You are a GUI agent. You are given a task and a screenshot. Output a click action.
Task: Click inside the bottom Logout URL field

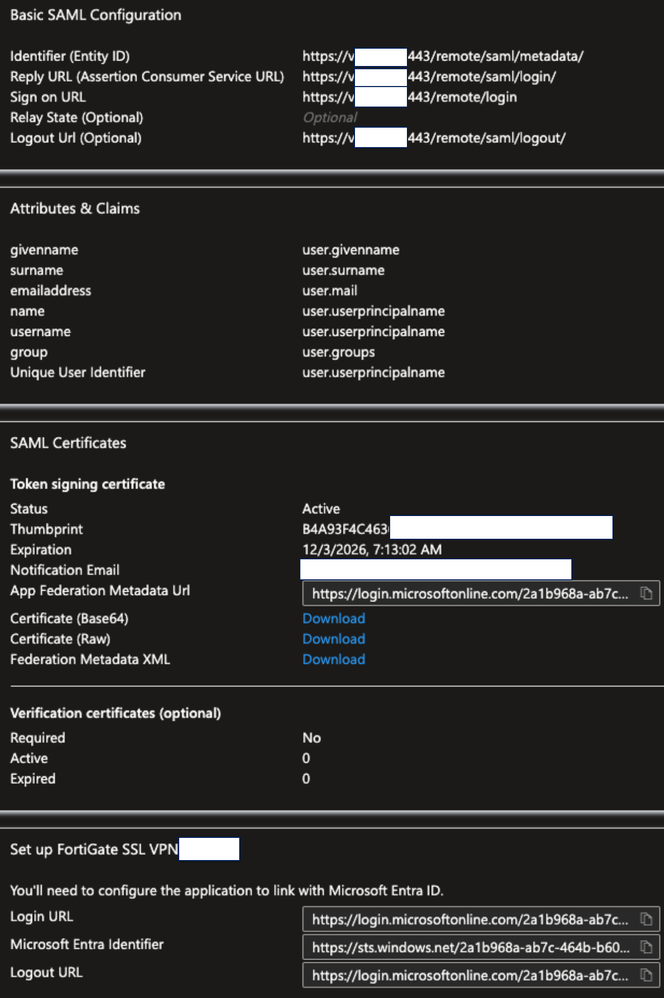[x=470, y=974]
